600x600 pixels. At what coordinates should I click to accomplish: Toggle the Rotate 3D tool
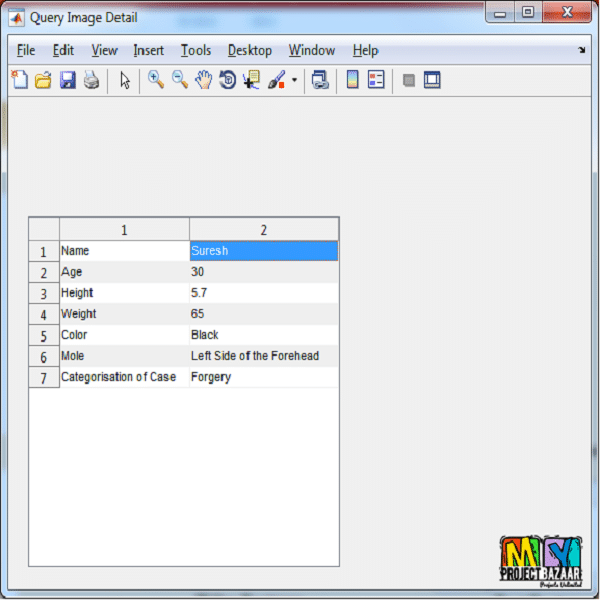click(228, 81)
